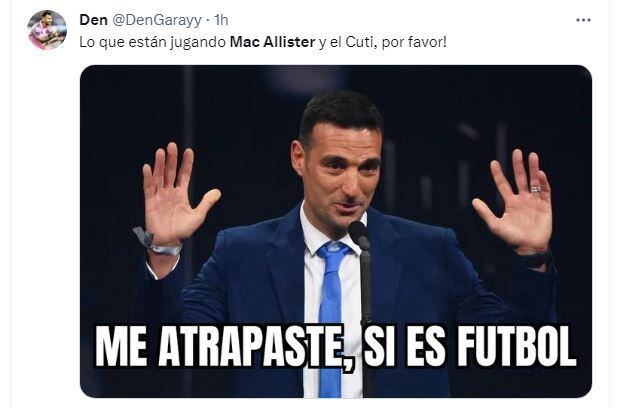Click the words 'SI ES' in the caption
623x408 pixels.
(405, 346)
